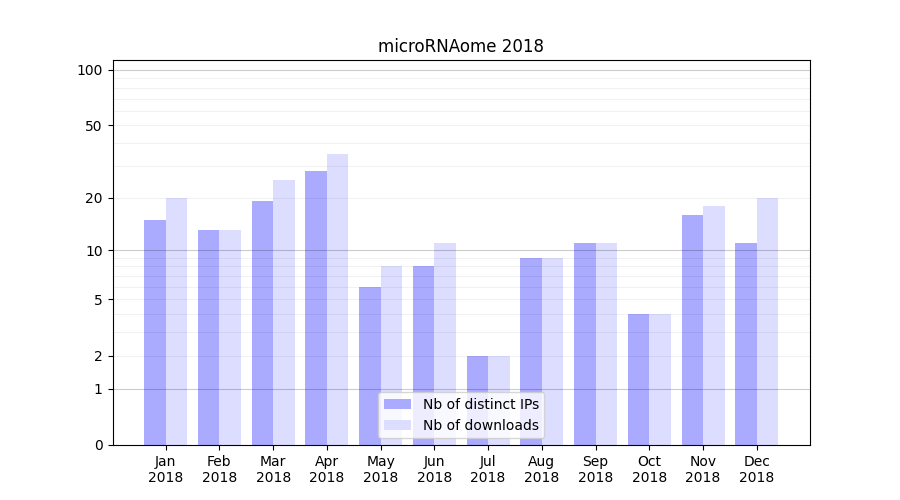Click the May distinct IPs bar
Image resolution: width=900 pixels, height=500 pixels.
coord(370,366)
